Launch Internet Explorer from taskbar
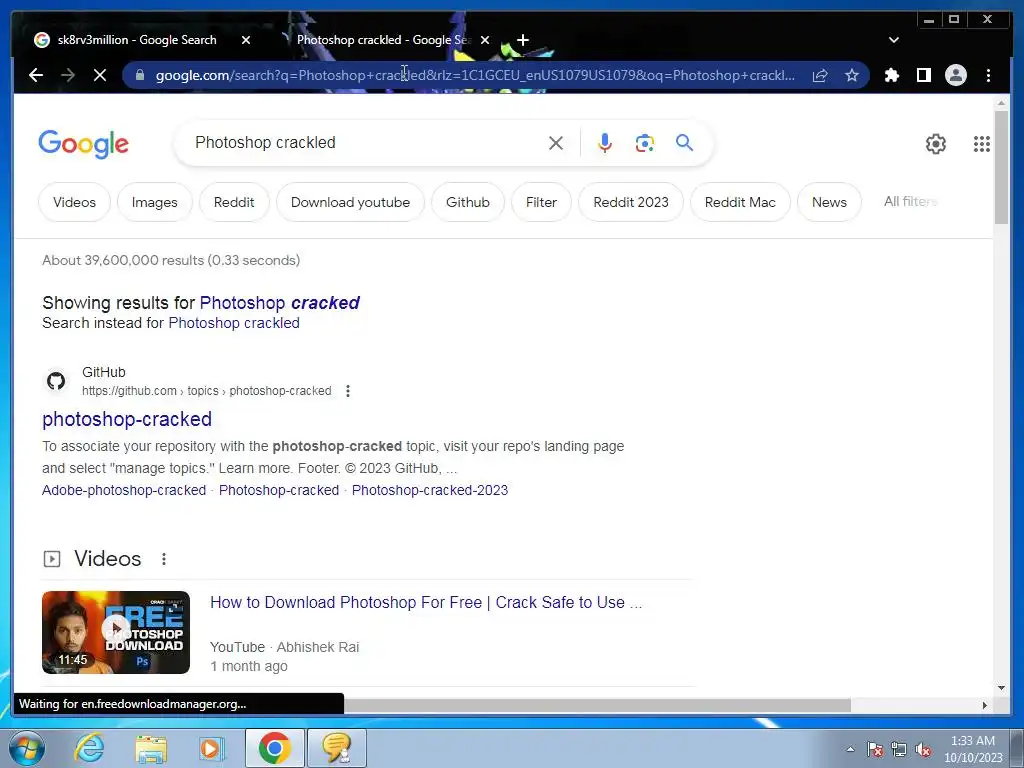The image size is (1024, 768). tap(88, 748)
